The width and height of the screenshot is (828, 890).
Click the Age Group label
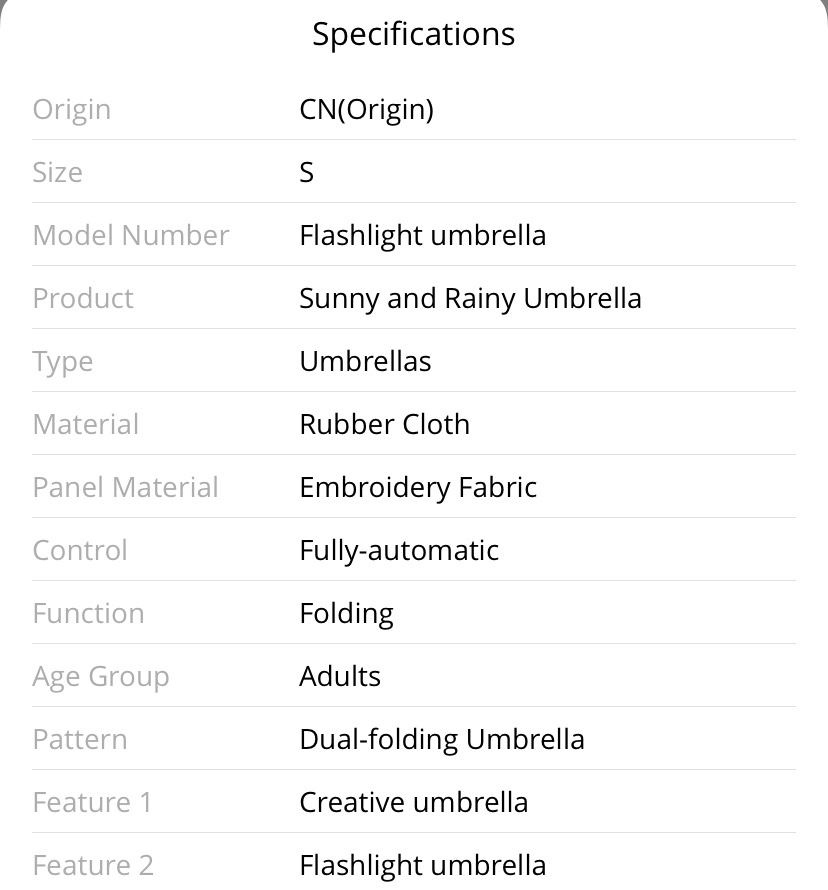click(101, 677)
